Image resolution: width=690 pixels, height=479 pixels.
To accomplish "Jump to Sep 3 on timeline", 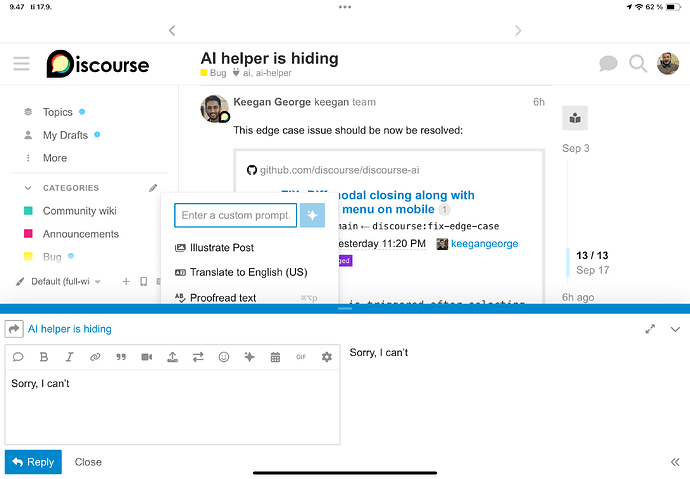I will pyautogui.click(x=576, y=148).
